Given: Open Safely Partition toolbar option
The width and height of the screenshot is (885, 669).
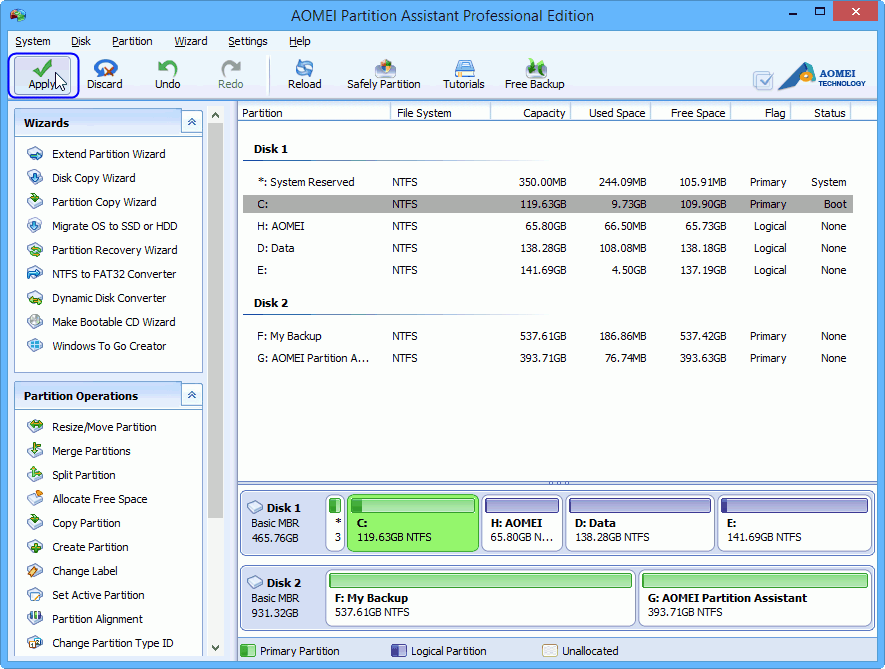Looking at the screenshot, I should click(x=384, y=75).
